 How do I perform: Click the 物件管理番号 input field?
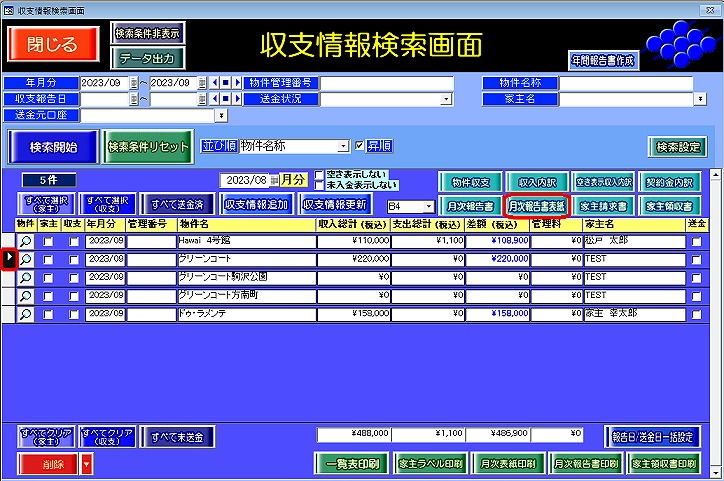[386, 82]
